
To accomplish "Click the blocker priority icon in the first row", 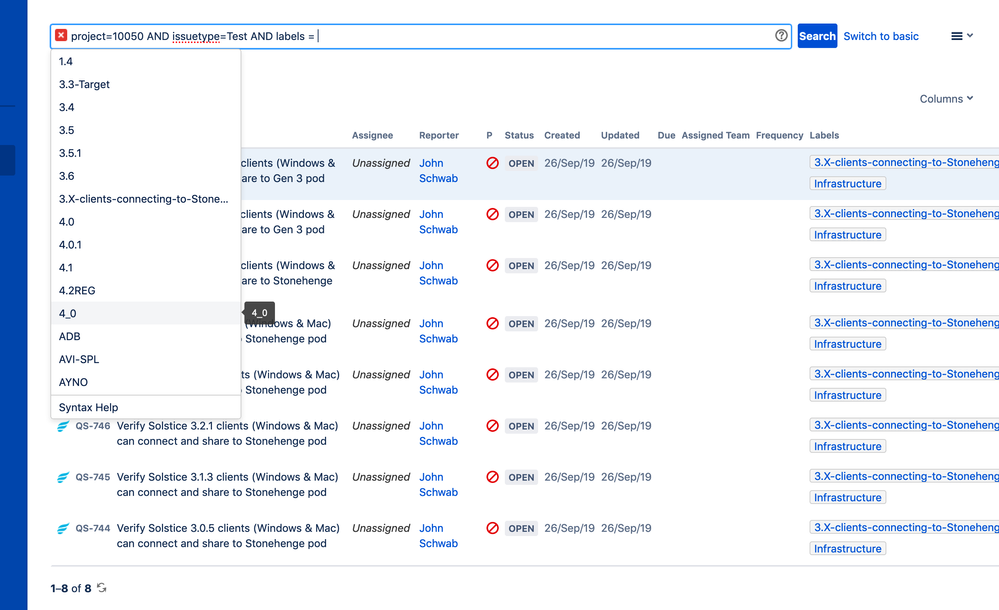I will click(492, 163).
